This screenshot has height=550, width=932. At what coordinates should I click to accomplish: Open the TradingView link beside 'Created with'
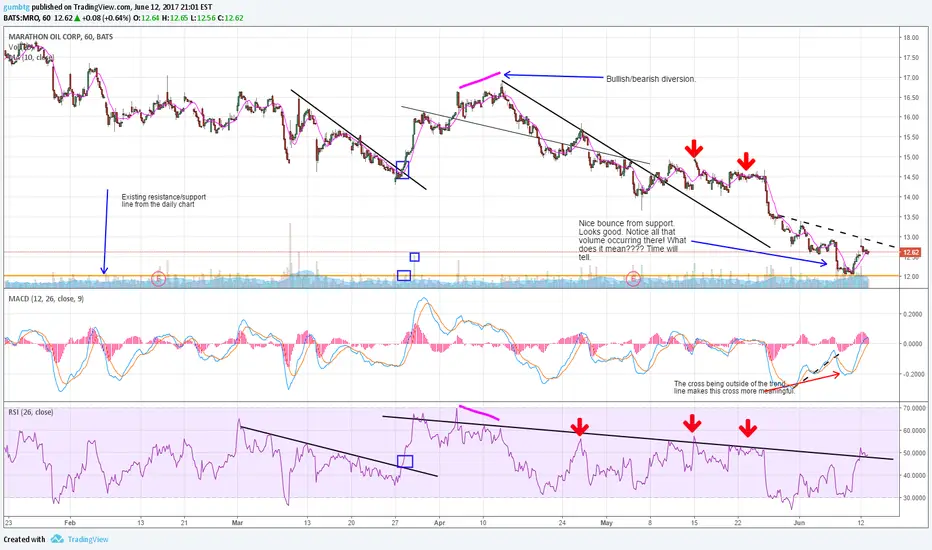88,539
